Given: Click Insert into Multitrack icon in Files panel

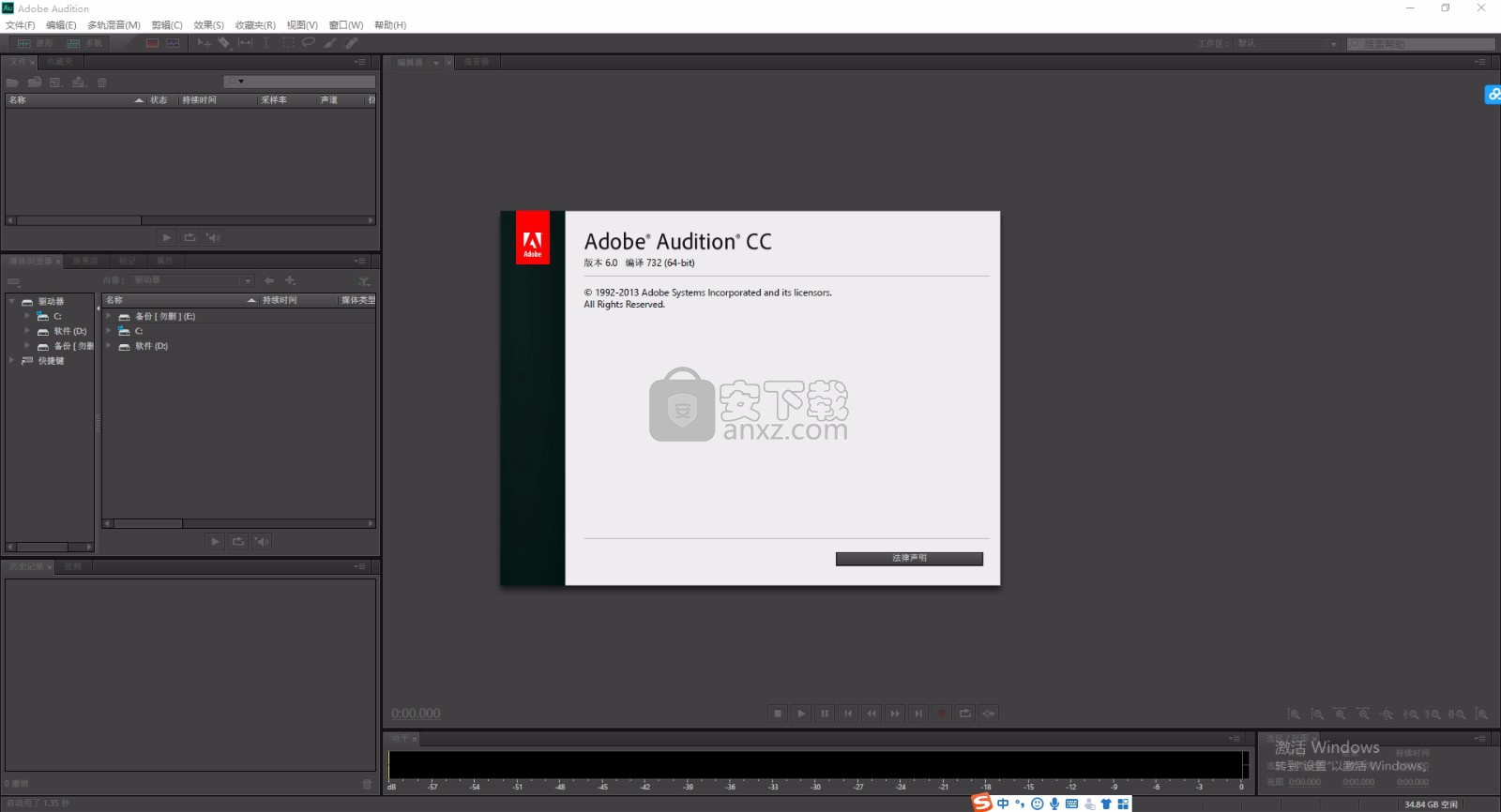Looking at the screenshot, I should (x=79, y=83).
